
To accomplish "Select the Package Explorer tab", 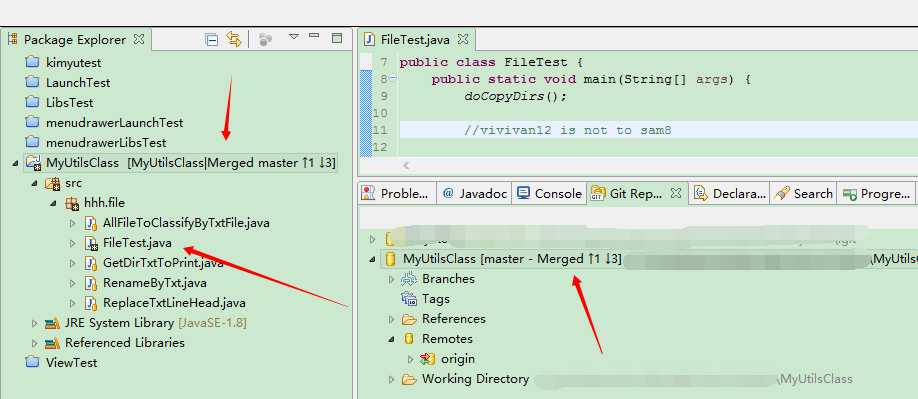I will (x=76, y=40).
